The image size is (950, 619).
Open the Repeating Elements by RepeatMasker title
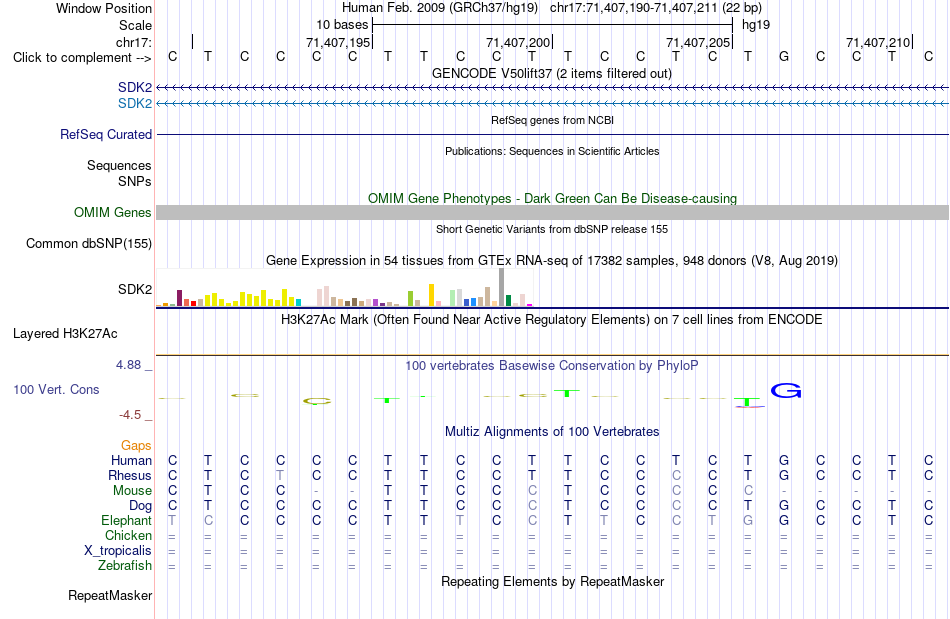552,581
